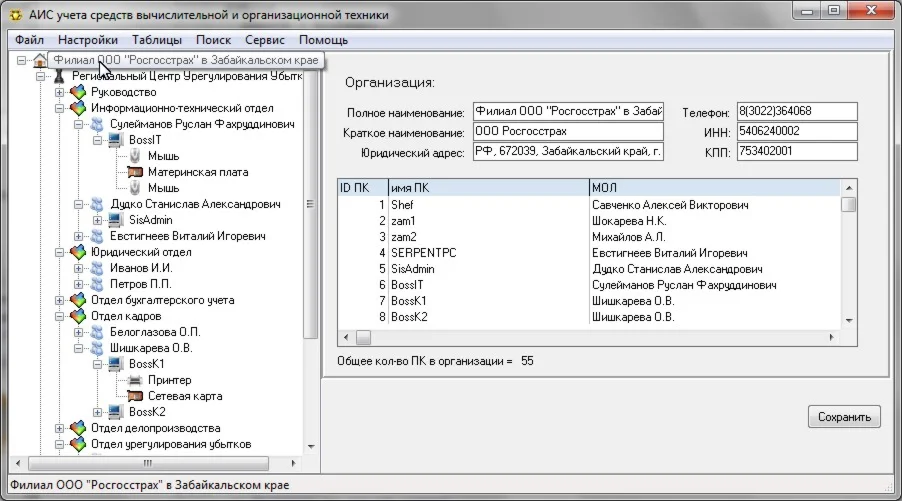Click the Сетевая карта network card icon

pos(134,397)
